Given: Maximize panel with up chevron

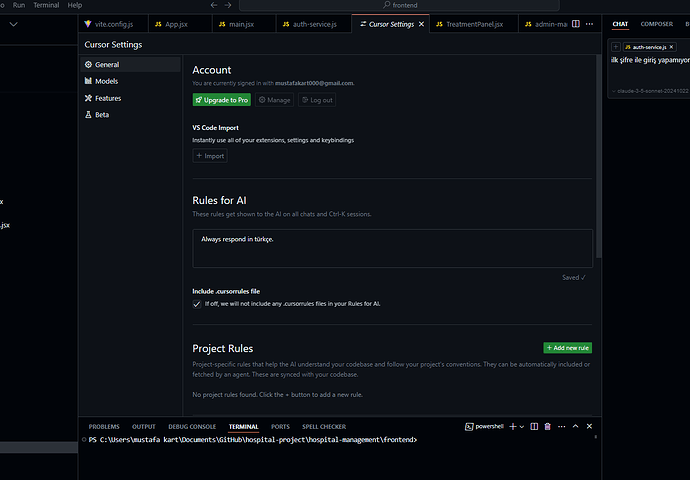Looking at the screenshot, I should (x=576, y=426).
